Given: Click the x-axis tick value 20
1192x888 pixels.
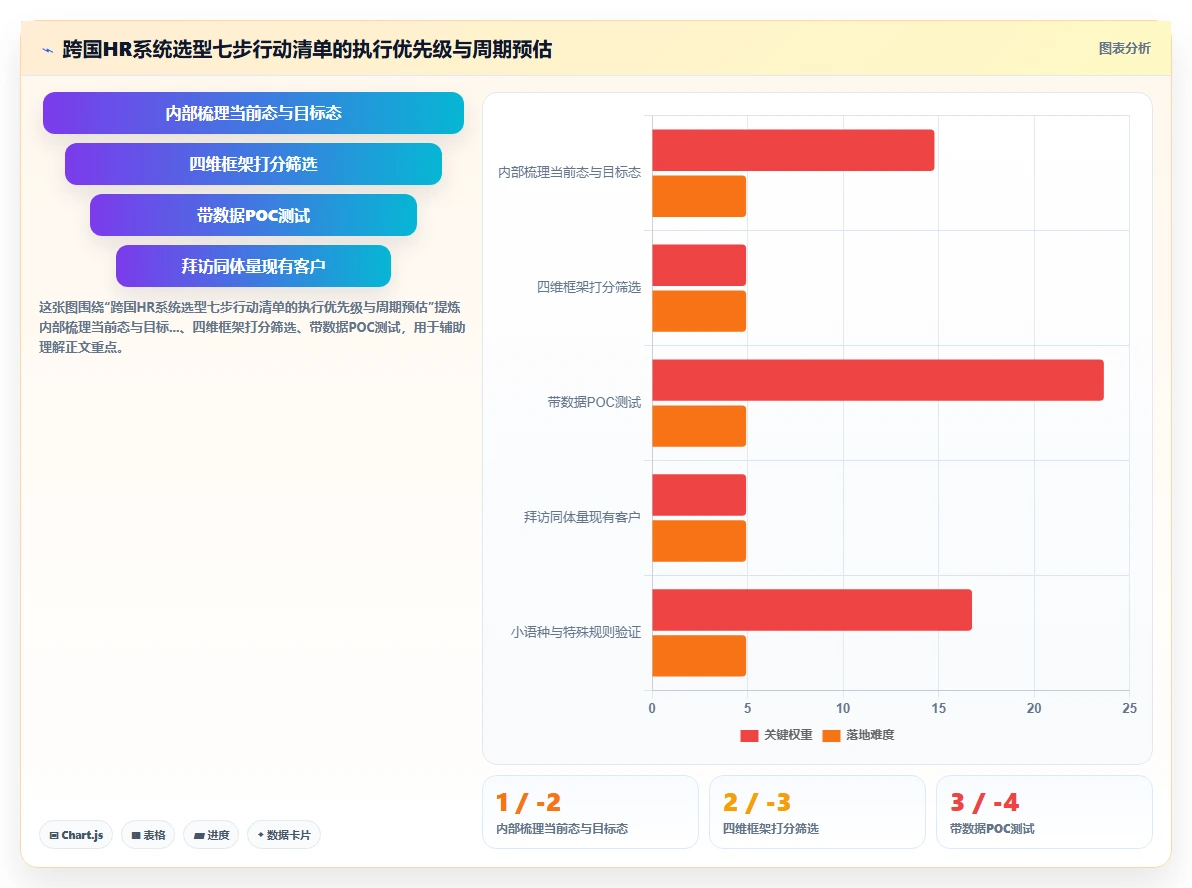Looking at the screenshot, I should [x=1034, y=708].
